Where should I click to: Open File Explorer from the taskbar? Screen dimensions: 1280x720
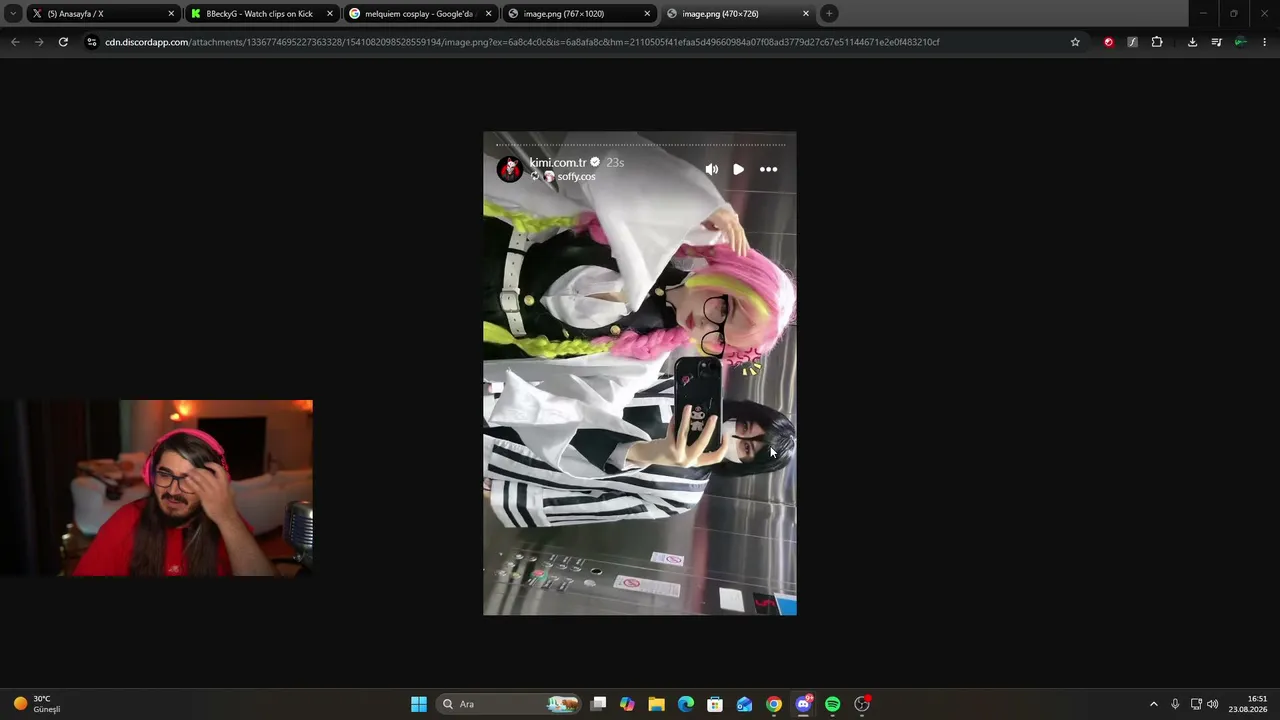click(x=656, y=704)
